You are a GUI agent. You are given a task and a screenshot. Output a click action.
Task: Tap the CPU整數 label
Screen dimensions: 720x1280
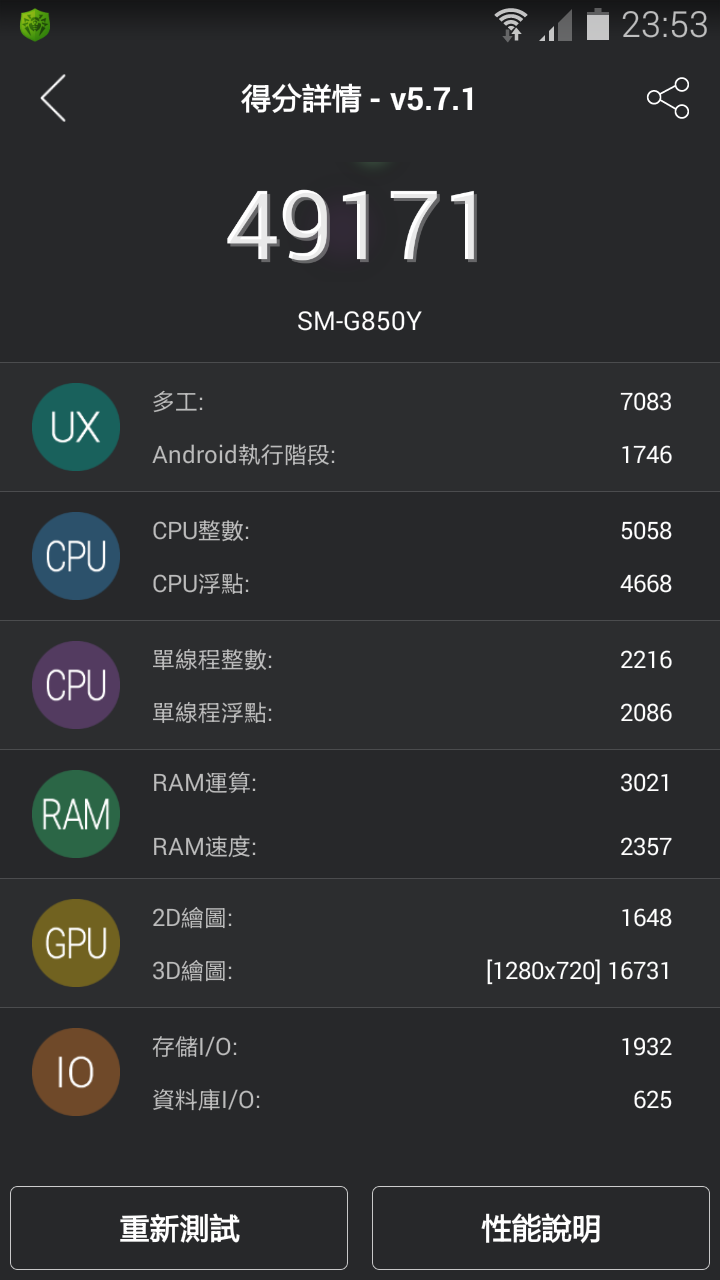click(201, 531)
